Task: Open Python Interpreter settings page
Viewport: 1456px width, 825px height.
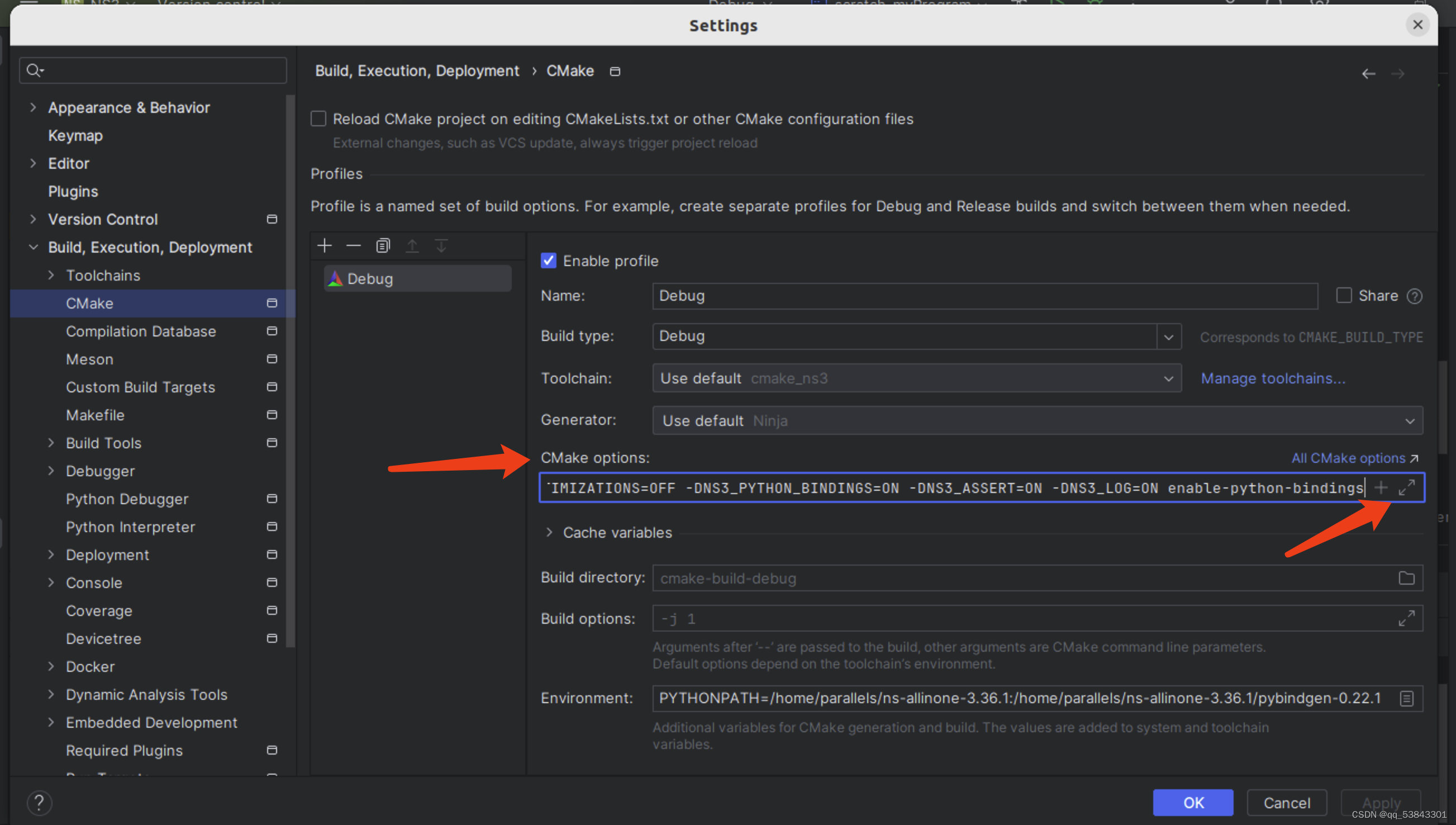Action: coord(130,527)
